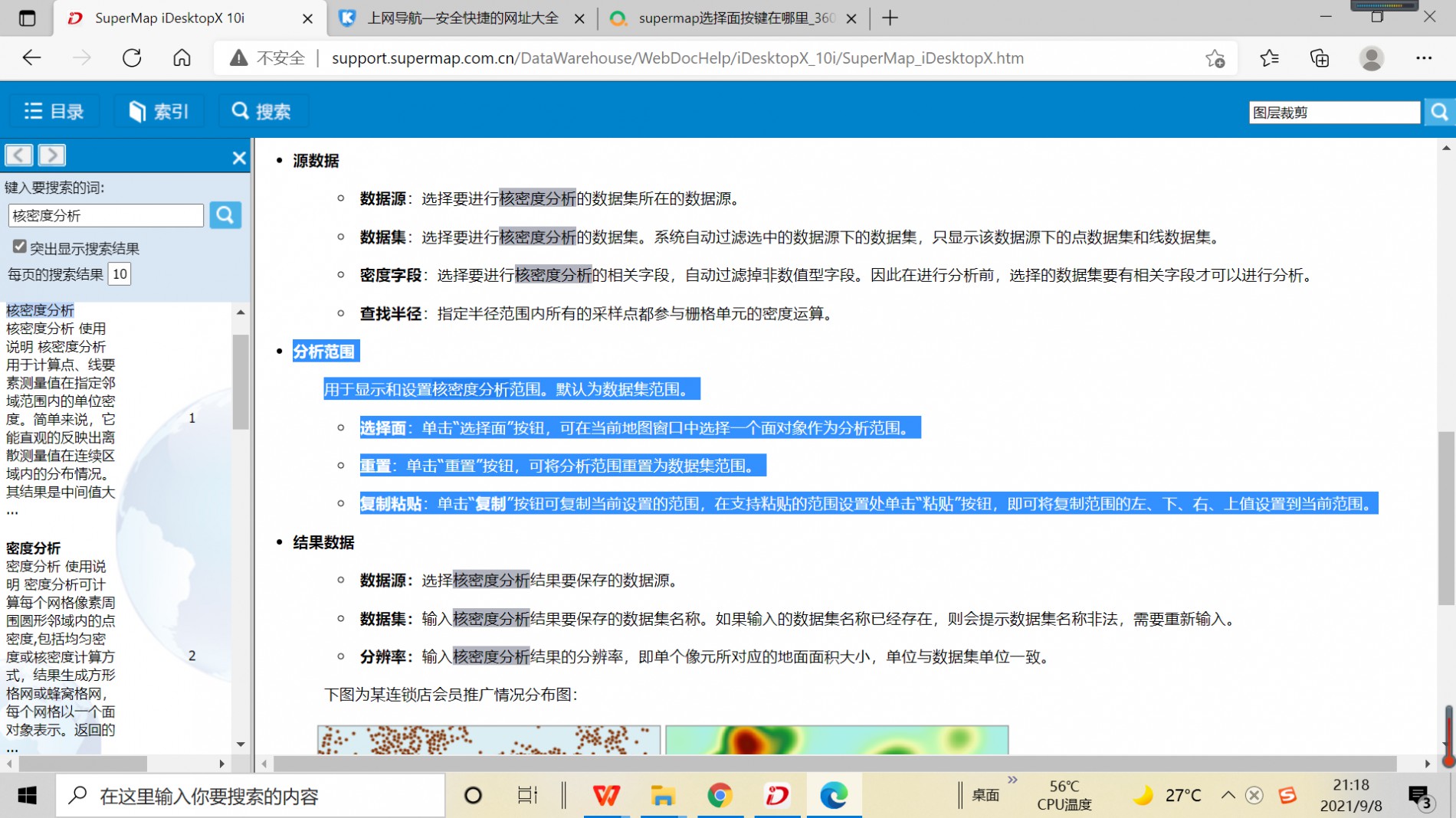1456x818 pixels.
Task: Close the SuperMap iDesktopX 10i tab
Action: tap(307, 18)
